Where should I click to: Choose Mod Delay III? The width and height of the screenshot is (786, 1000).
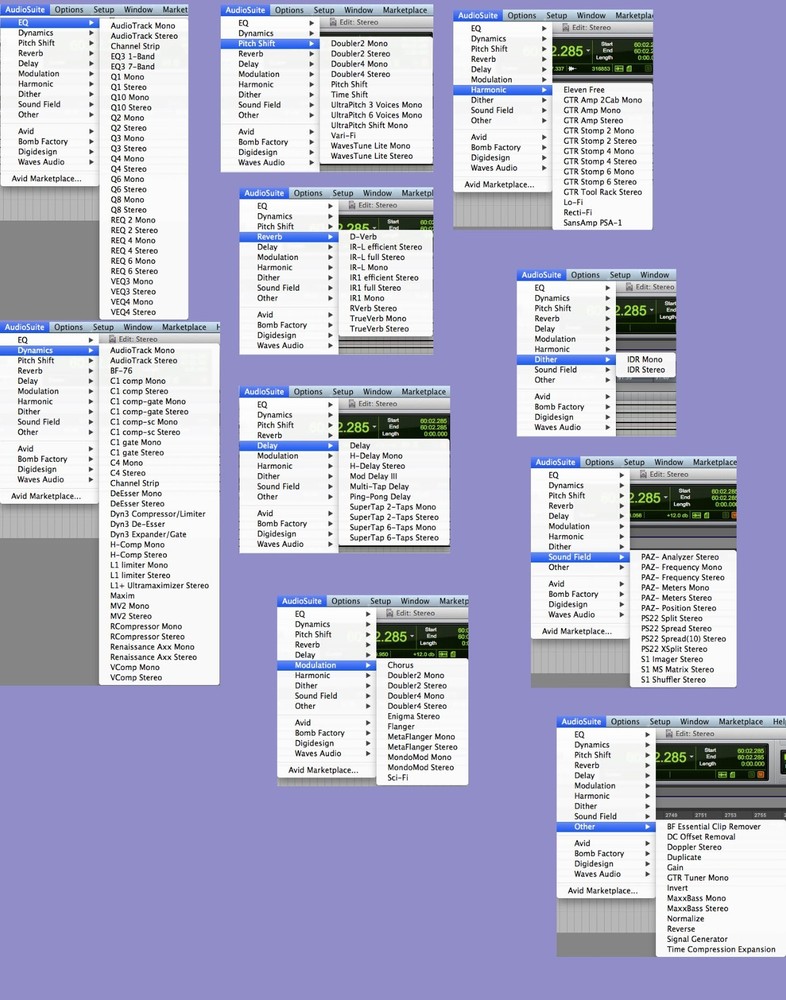[x=373, y=476]
